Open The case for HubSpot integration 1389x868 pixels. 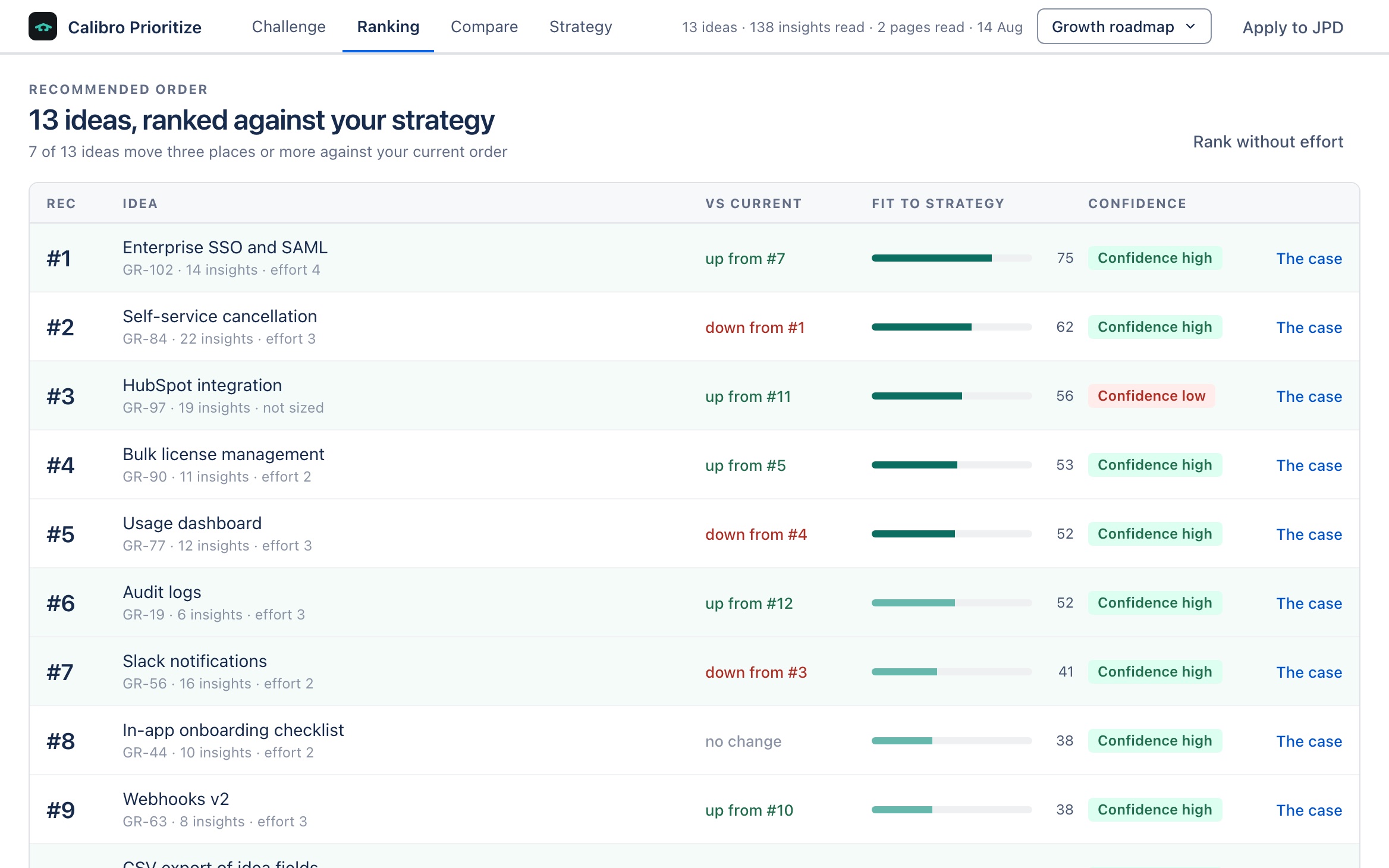coord(1309,397)
